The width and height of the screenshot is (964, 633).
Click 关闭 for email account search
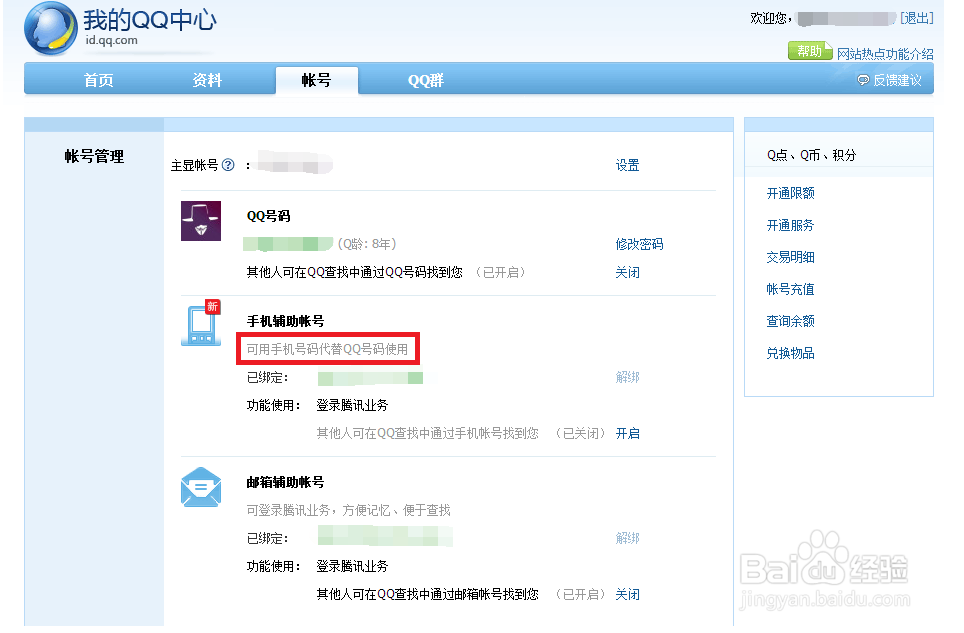627,594
